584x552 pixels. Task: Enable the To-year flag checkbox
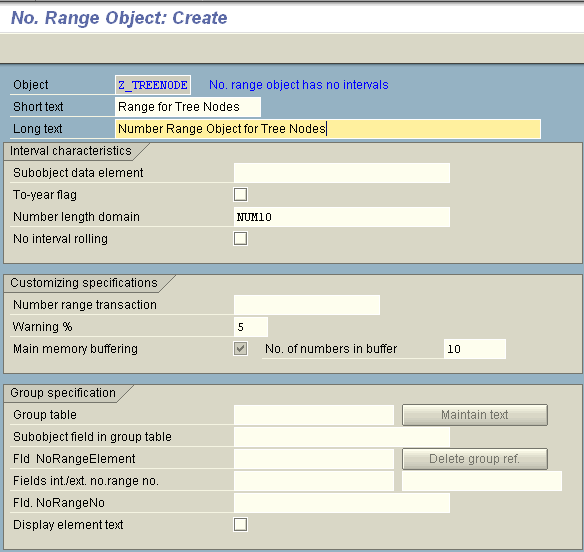coord(240,194)
